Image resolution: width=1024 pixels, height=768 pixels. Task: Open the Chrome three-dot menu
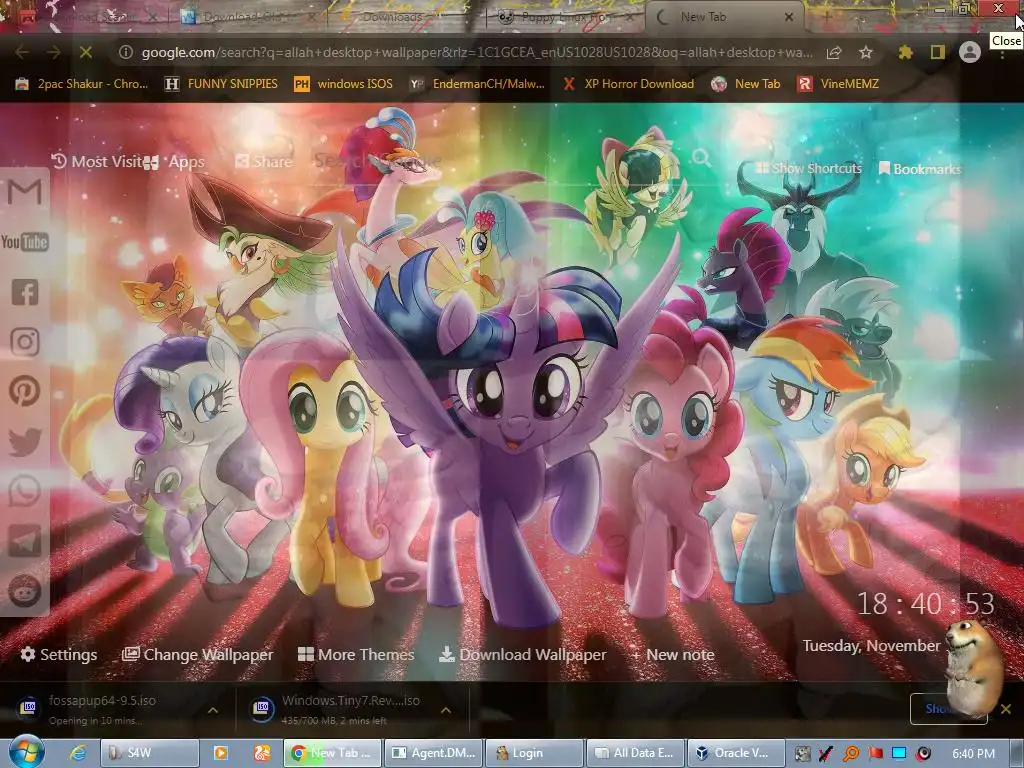1002,56
